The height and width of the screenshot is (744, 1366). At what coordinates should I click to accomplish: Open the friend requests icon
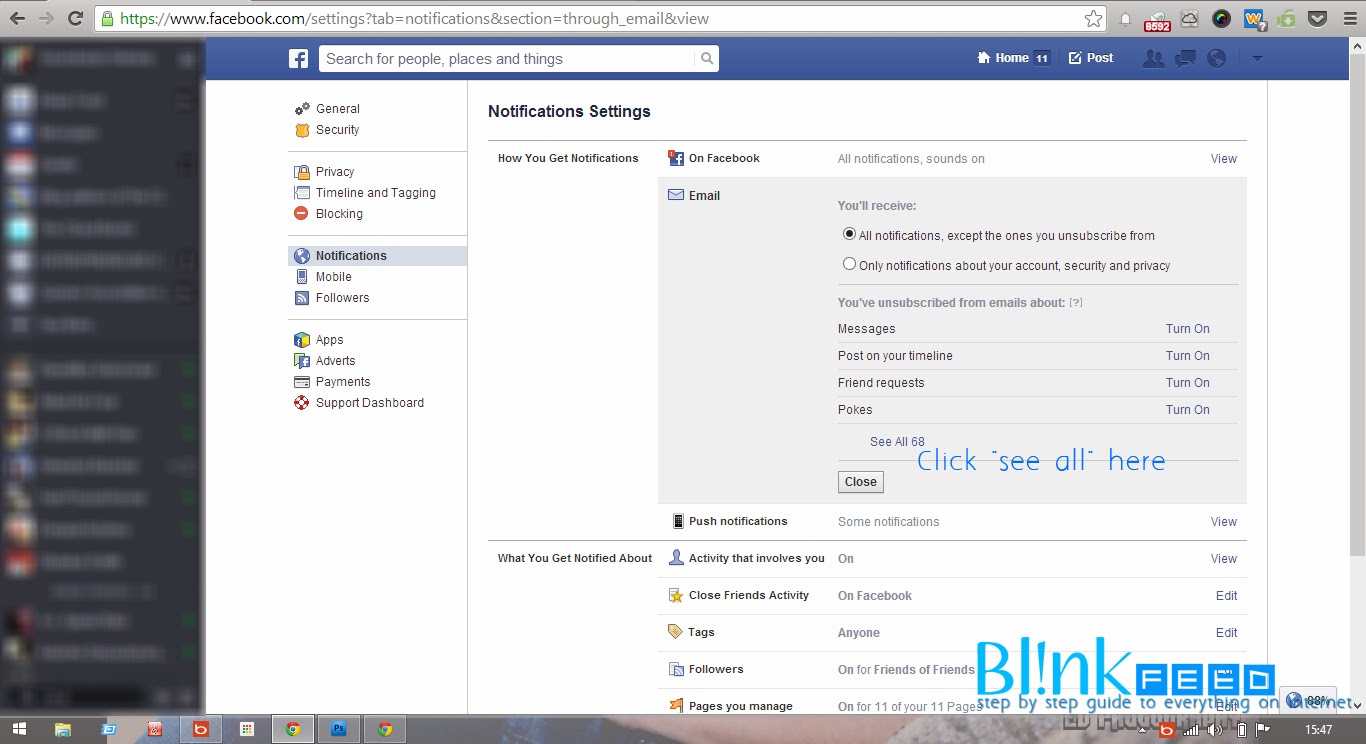coord(1153,59)
